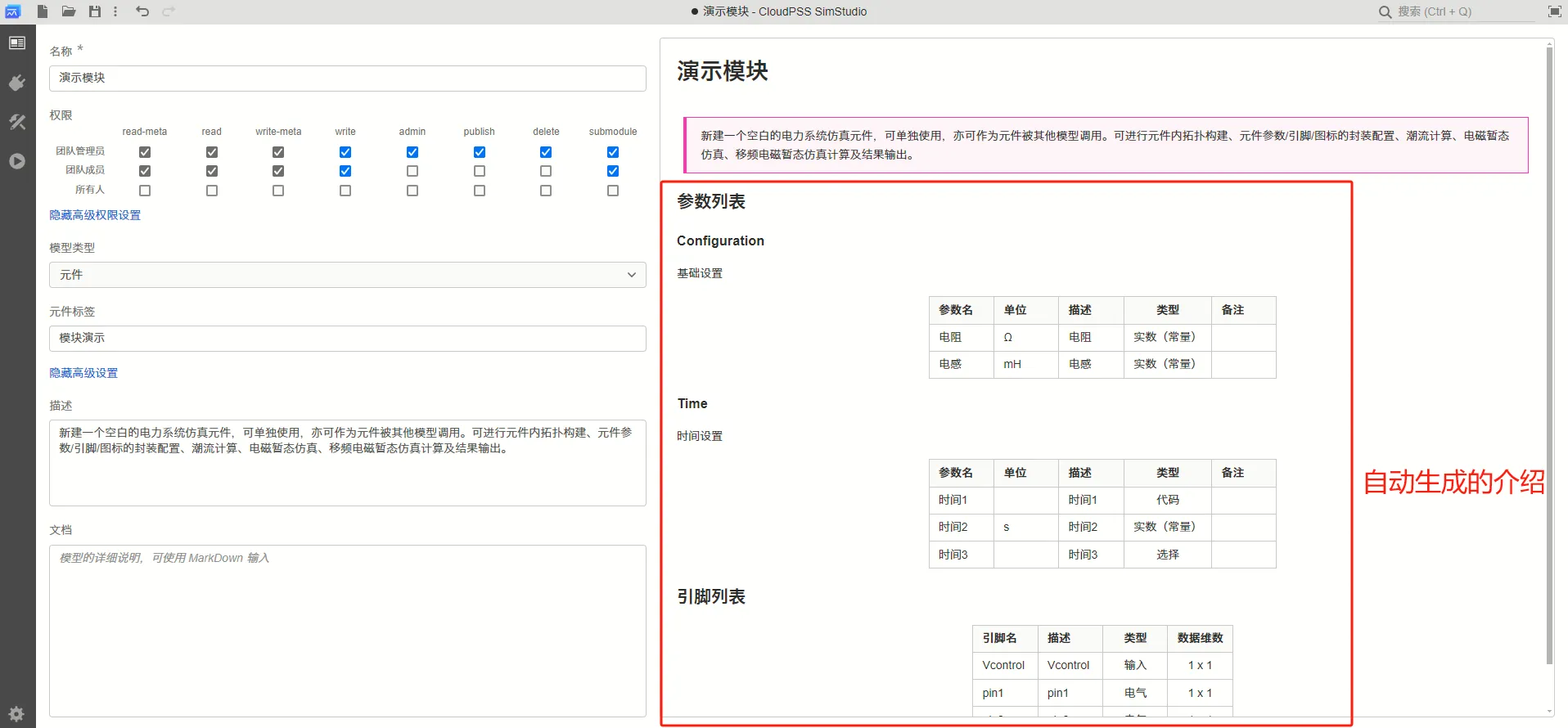Focus the 名称 input field
The width and height of the screenshot is (1568, 728).
[x=348, y=78]
